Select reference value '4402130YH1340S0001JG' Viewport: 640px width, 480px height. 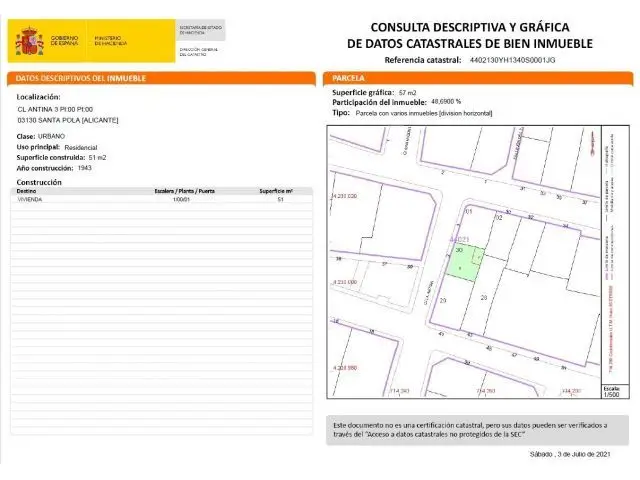coord(512,60)
